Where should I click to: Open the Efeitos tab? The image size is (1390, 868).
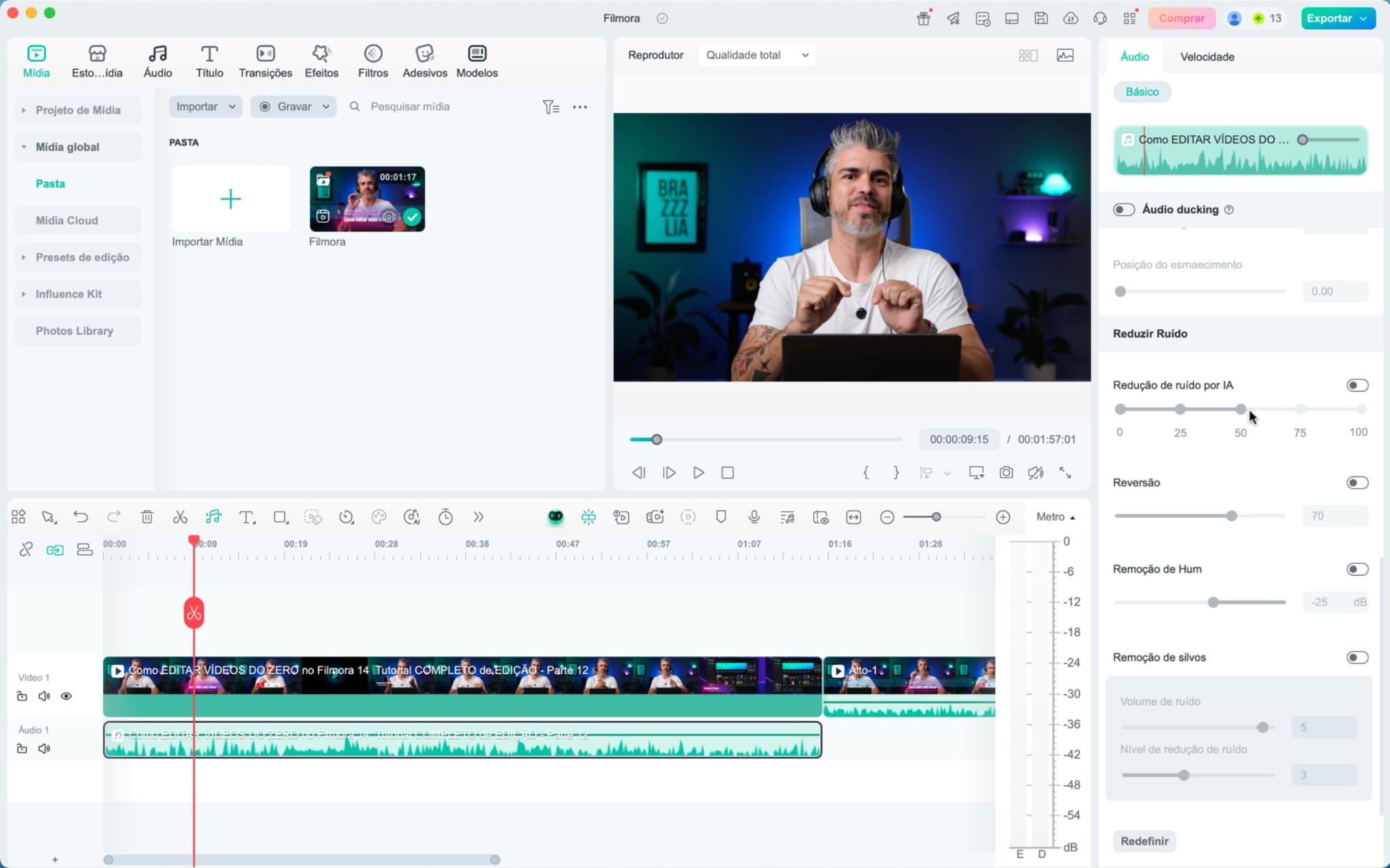tap(322, 61)
